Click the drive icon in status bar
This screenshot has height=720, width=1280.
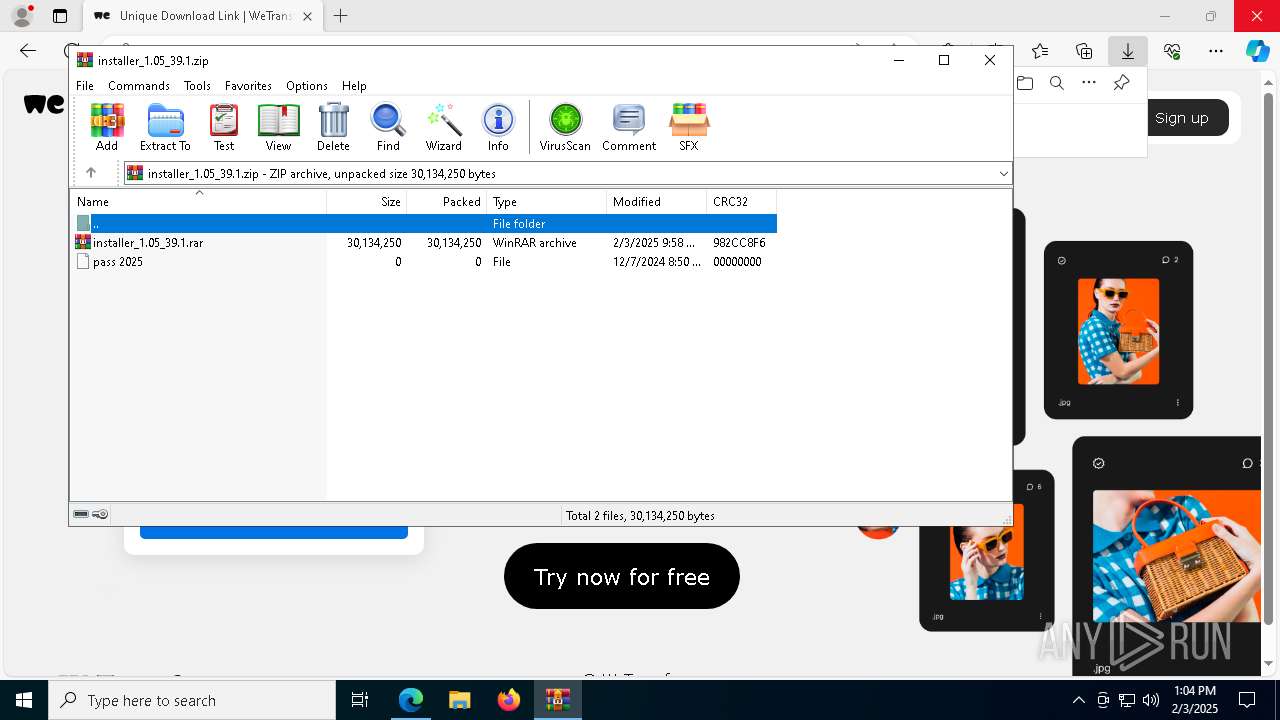(x=81, y=514)
